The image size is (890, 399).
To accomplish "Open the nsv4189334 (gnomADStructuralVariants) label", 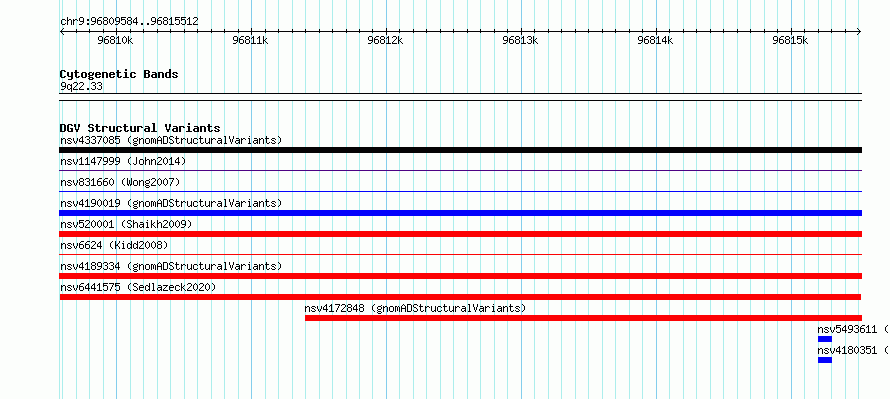I will pos(171,266).
